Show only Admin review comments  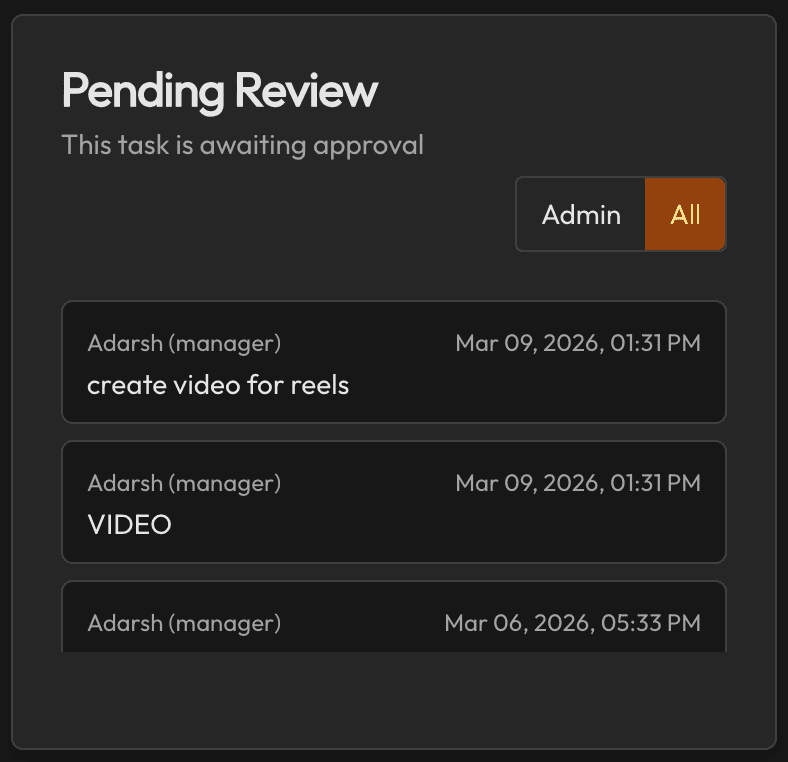pos(581,215)
